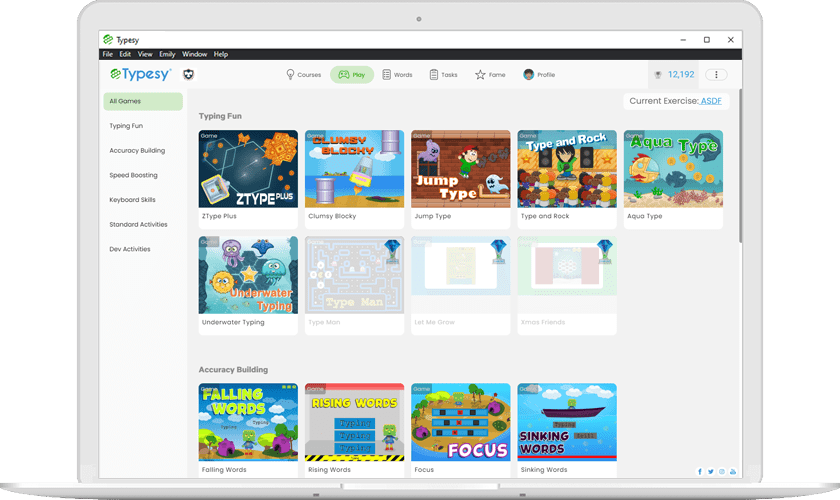Open the Emily menu
The height and width of the screenshot is (500, 840).
coord(167,54)
